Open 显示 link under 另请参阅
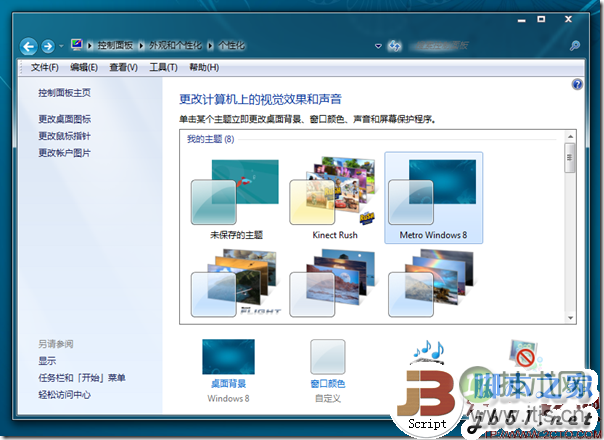 pos(47,361)
